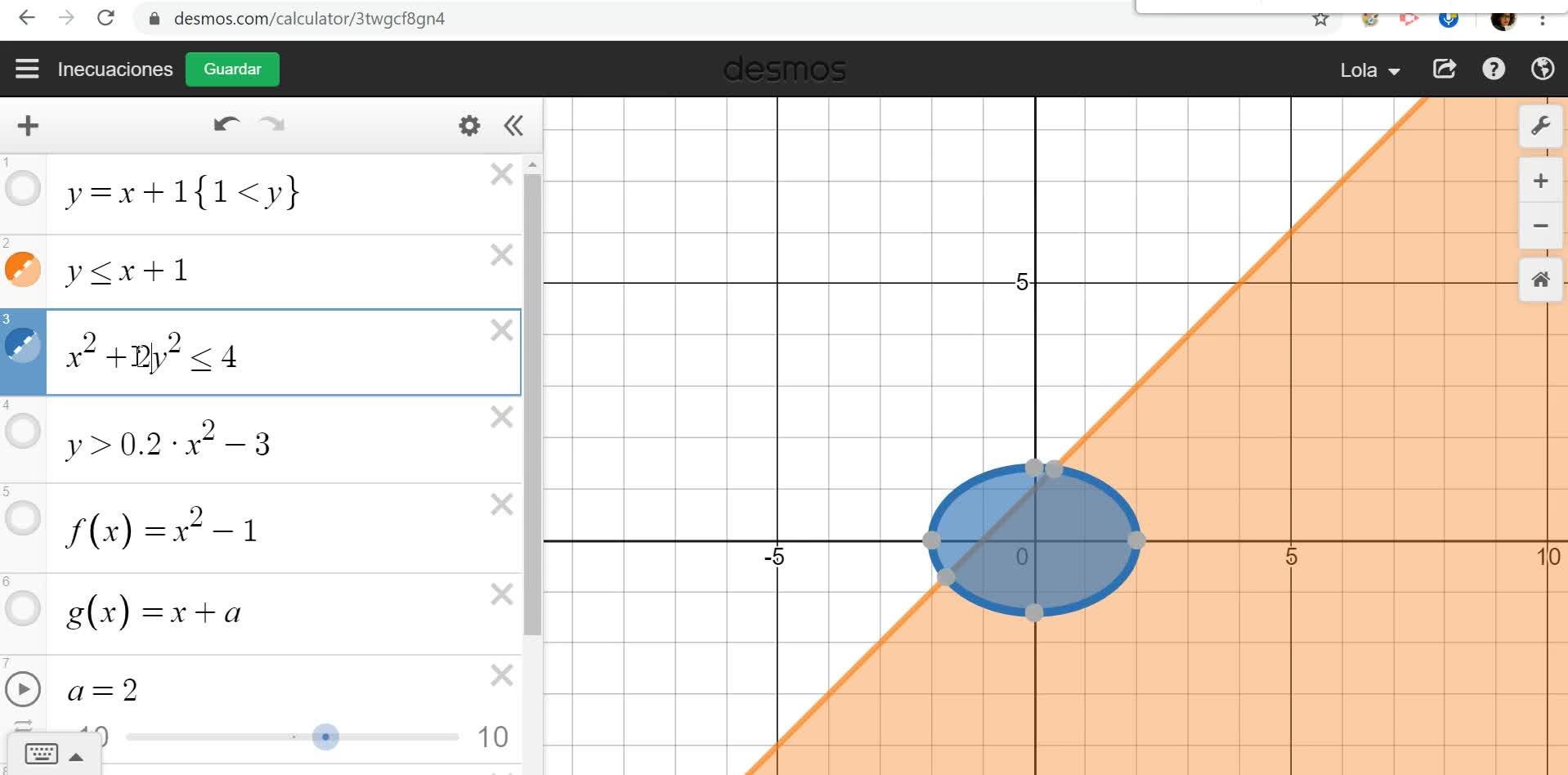
Task: Edit the expression g(x) = x + a
Action: click(154, 612)
